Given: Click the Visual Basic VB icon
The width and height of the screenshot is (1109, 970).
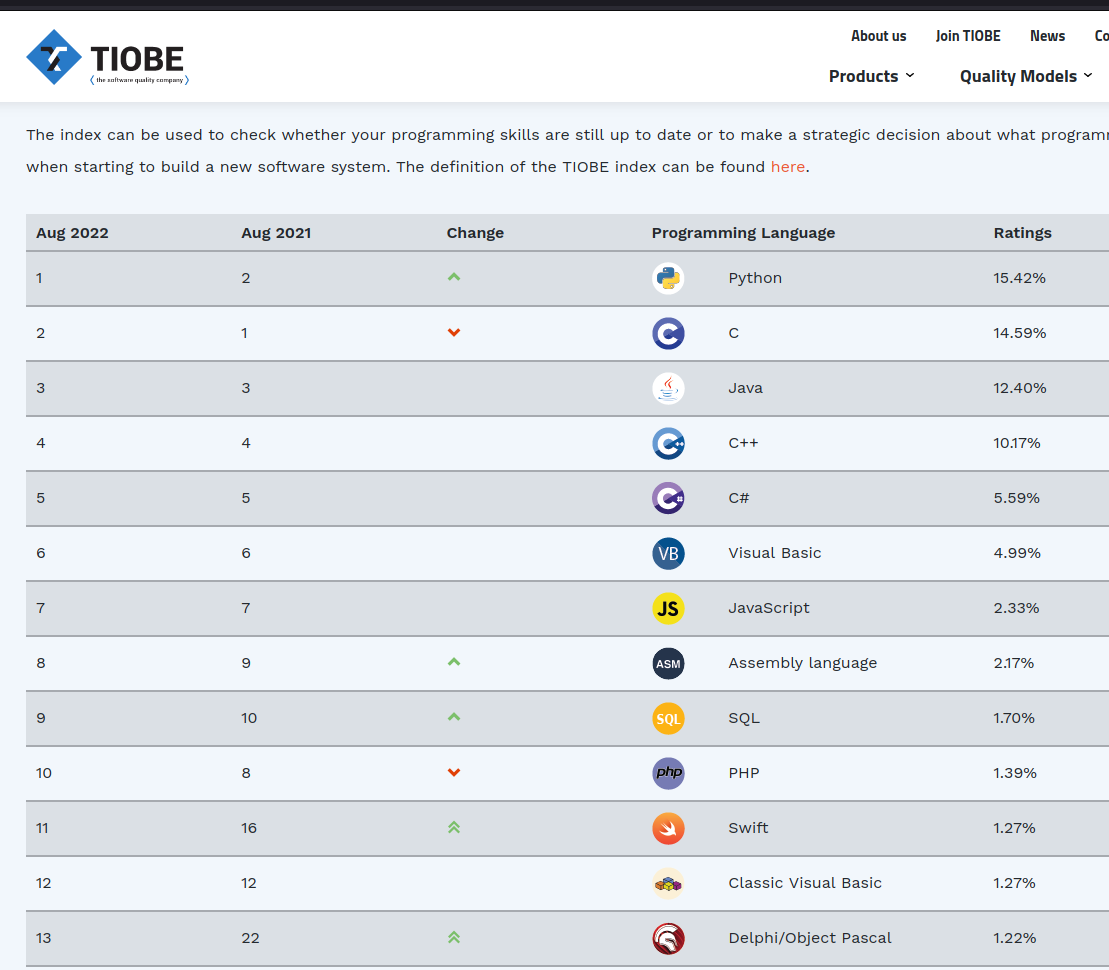Looking at the screenshot, I should coord(668,553).
